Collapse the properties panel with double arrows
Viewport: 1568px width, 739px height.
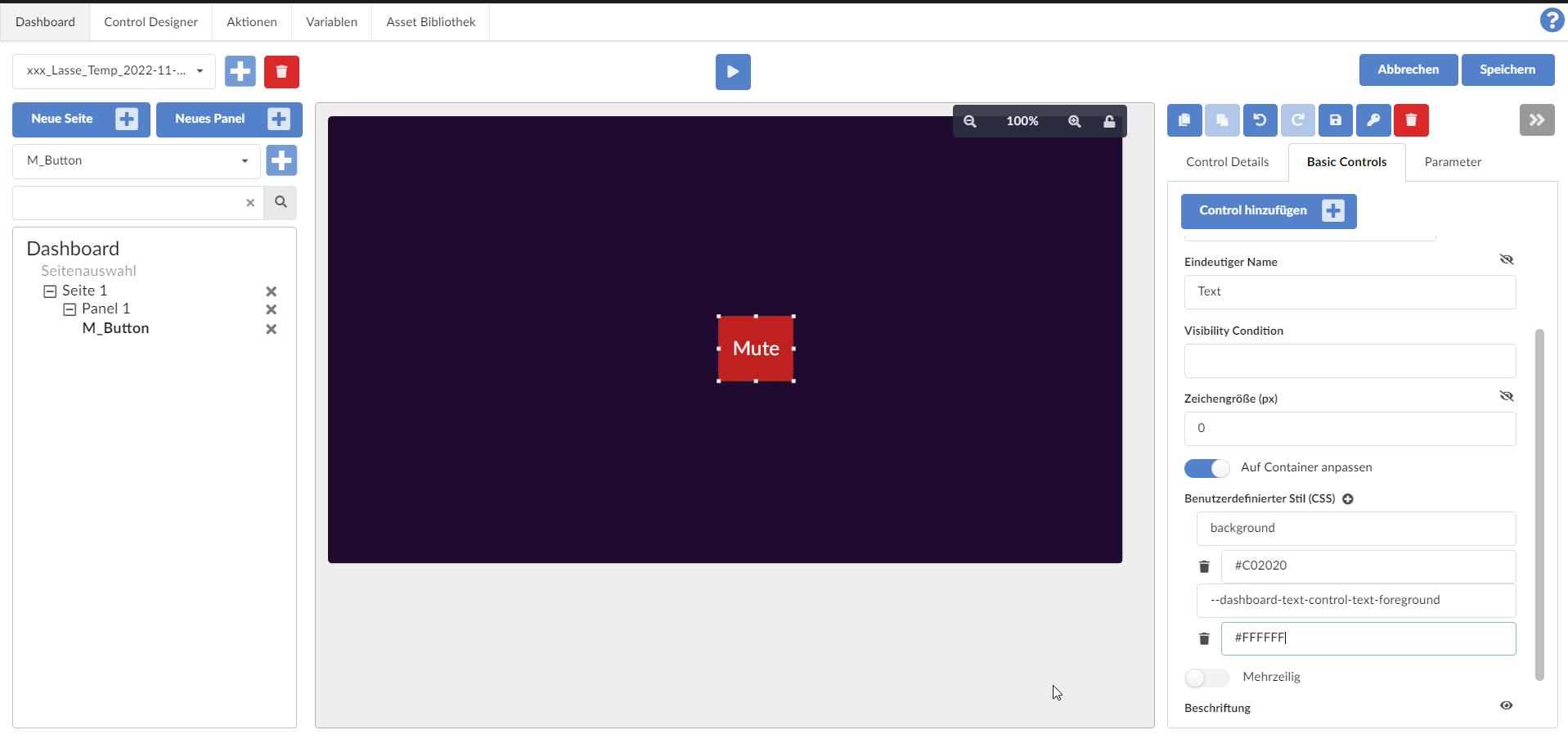tap(1537, 120)
